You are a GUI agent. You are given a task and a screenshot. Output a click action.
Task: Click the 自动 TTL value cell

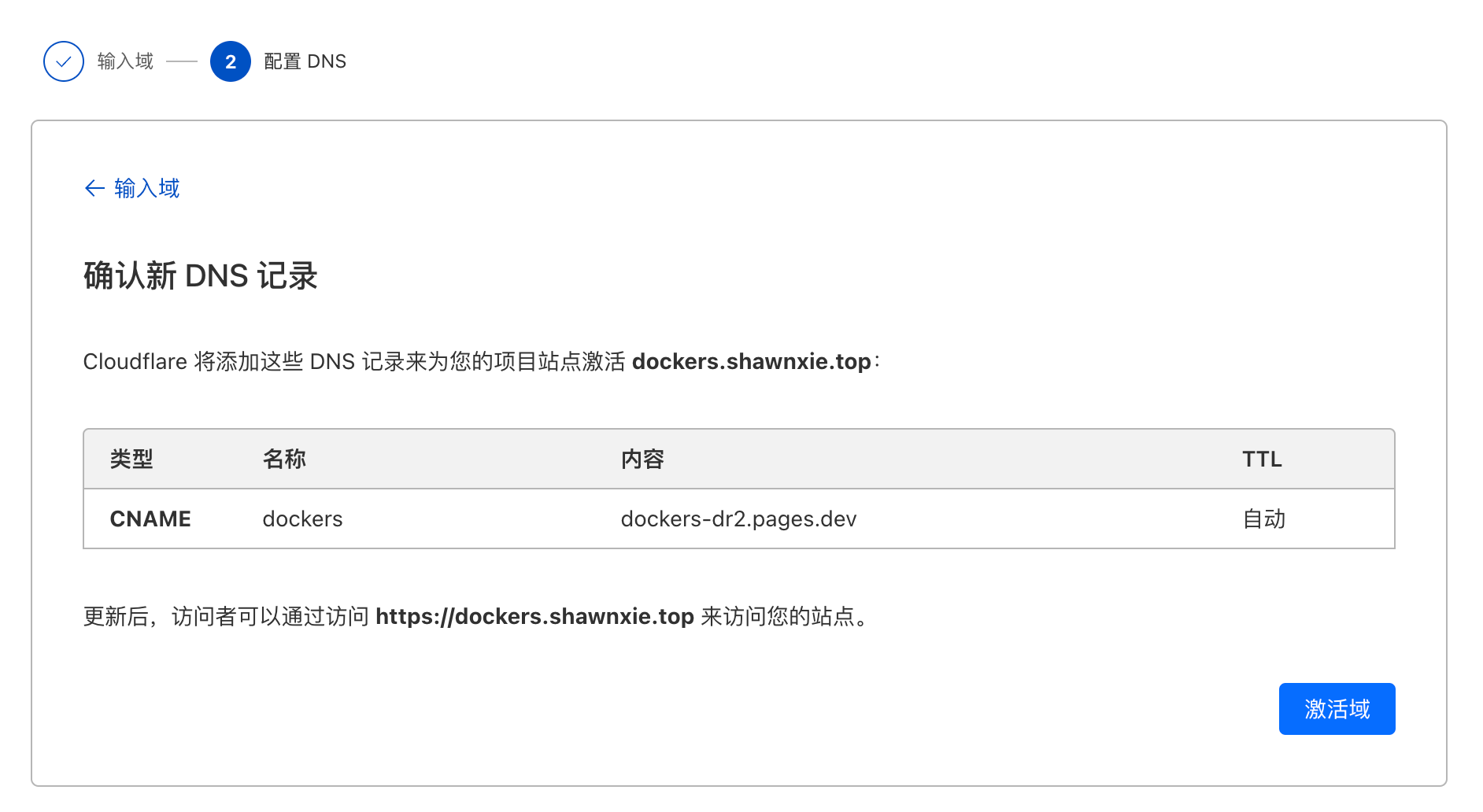pos(1263,519)
